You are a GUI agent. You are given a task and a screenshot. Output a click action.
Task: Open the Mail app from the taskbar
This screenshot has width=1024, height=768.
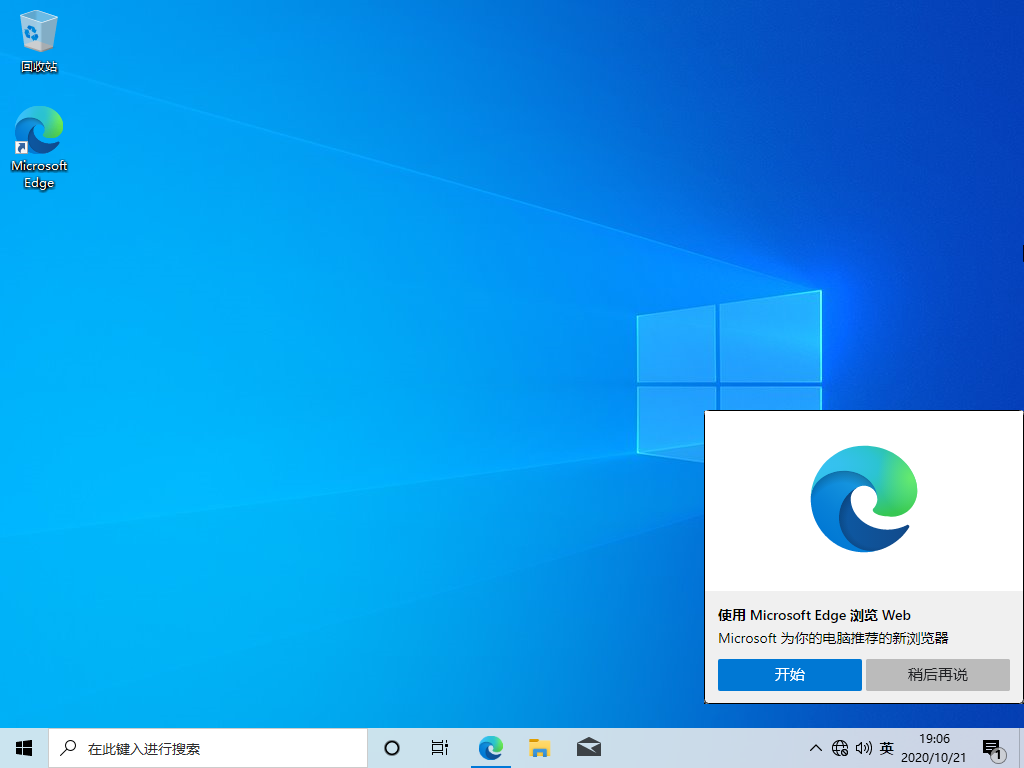tap(588, 747)
